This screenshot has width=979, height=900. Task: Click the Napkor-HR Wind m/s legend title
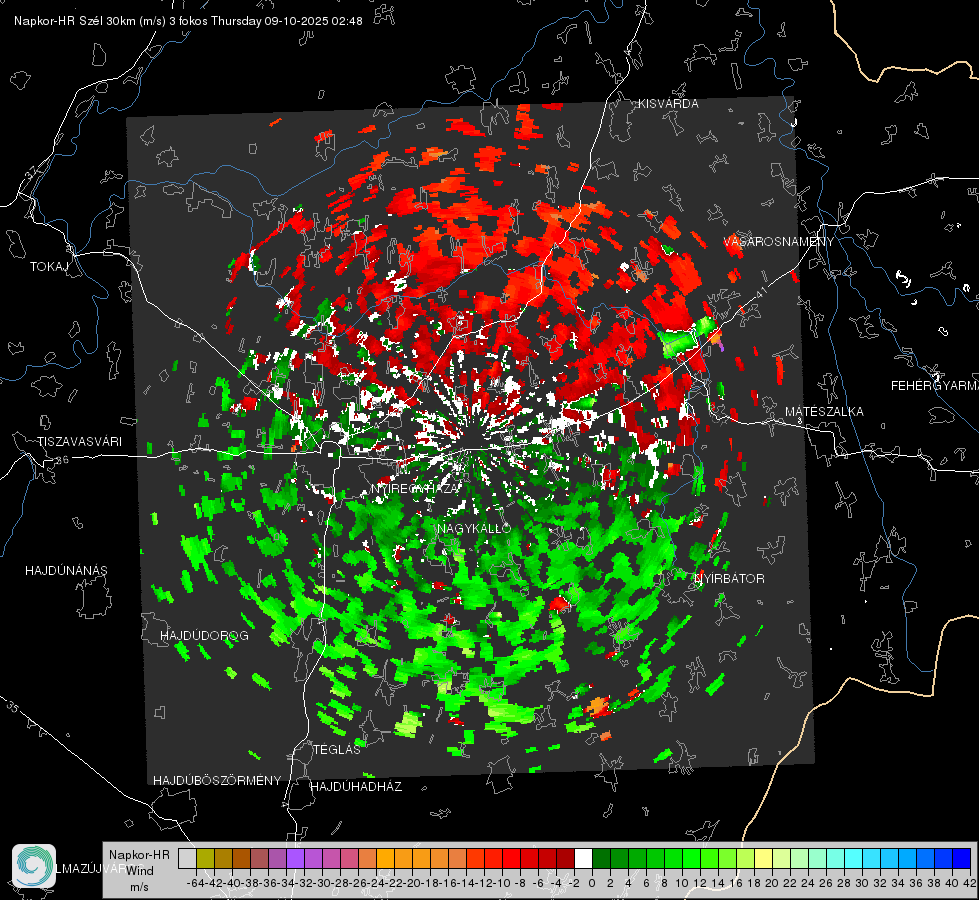point(139,871)
